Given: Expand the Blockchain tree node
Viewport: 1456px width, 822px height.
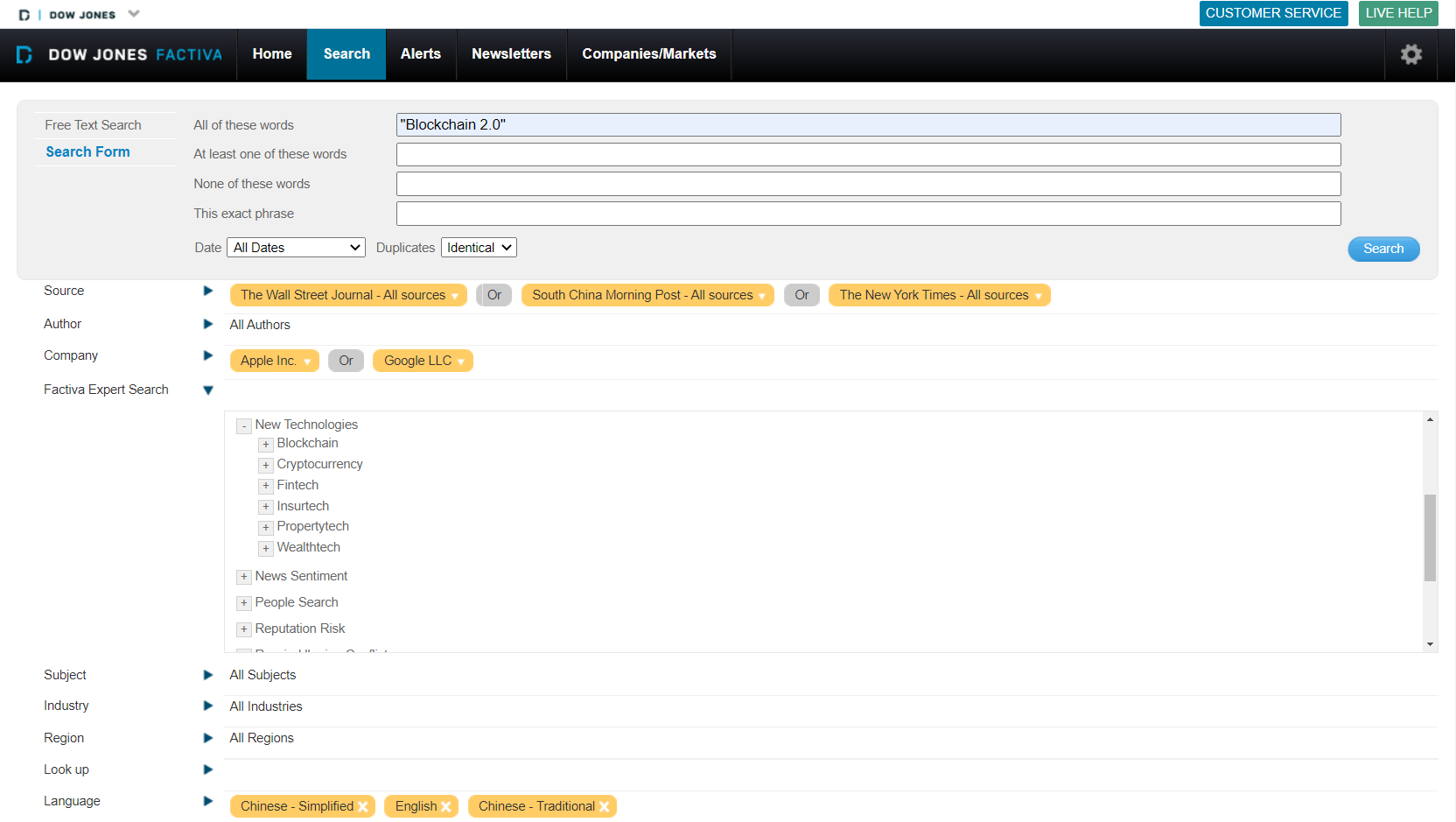Looking at the screenshot, I should [266, 445].
